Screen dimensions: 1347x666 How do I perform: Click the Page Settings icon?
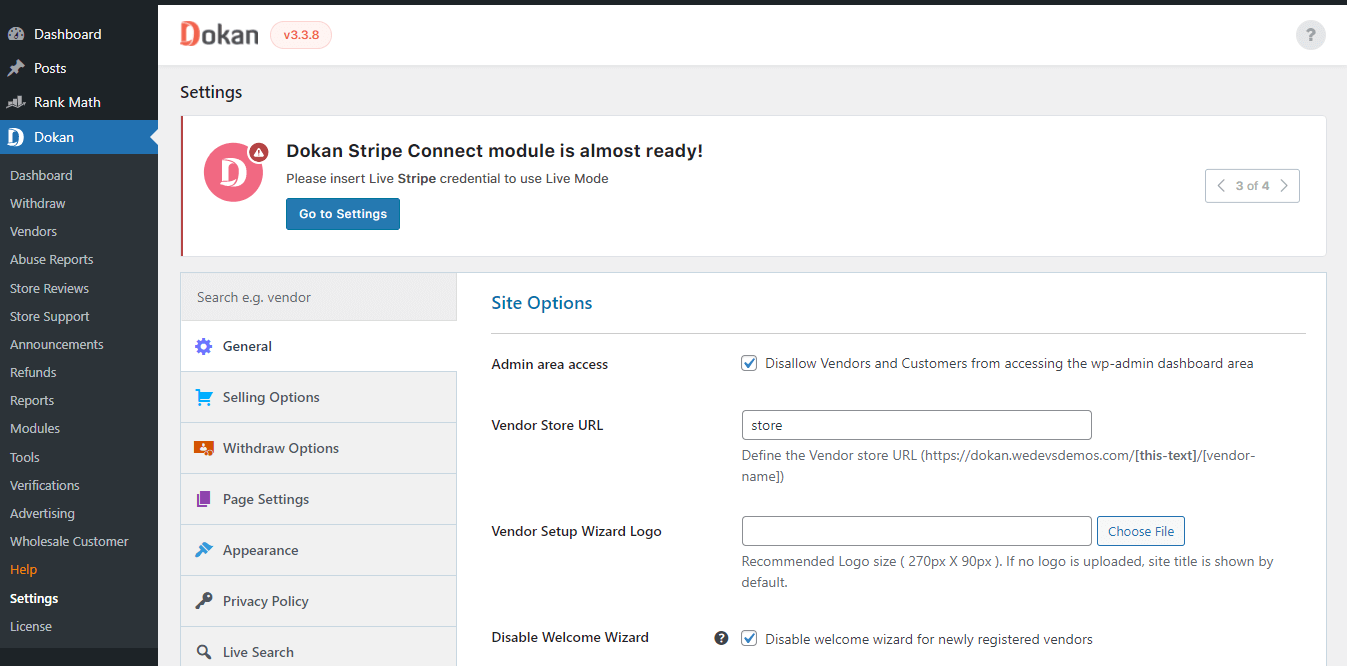[204, 499]
